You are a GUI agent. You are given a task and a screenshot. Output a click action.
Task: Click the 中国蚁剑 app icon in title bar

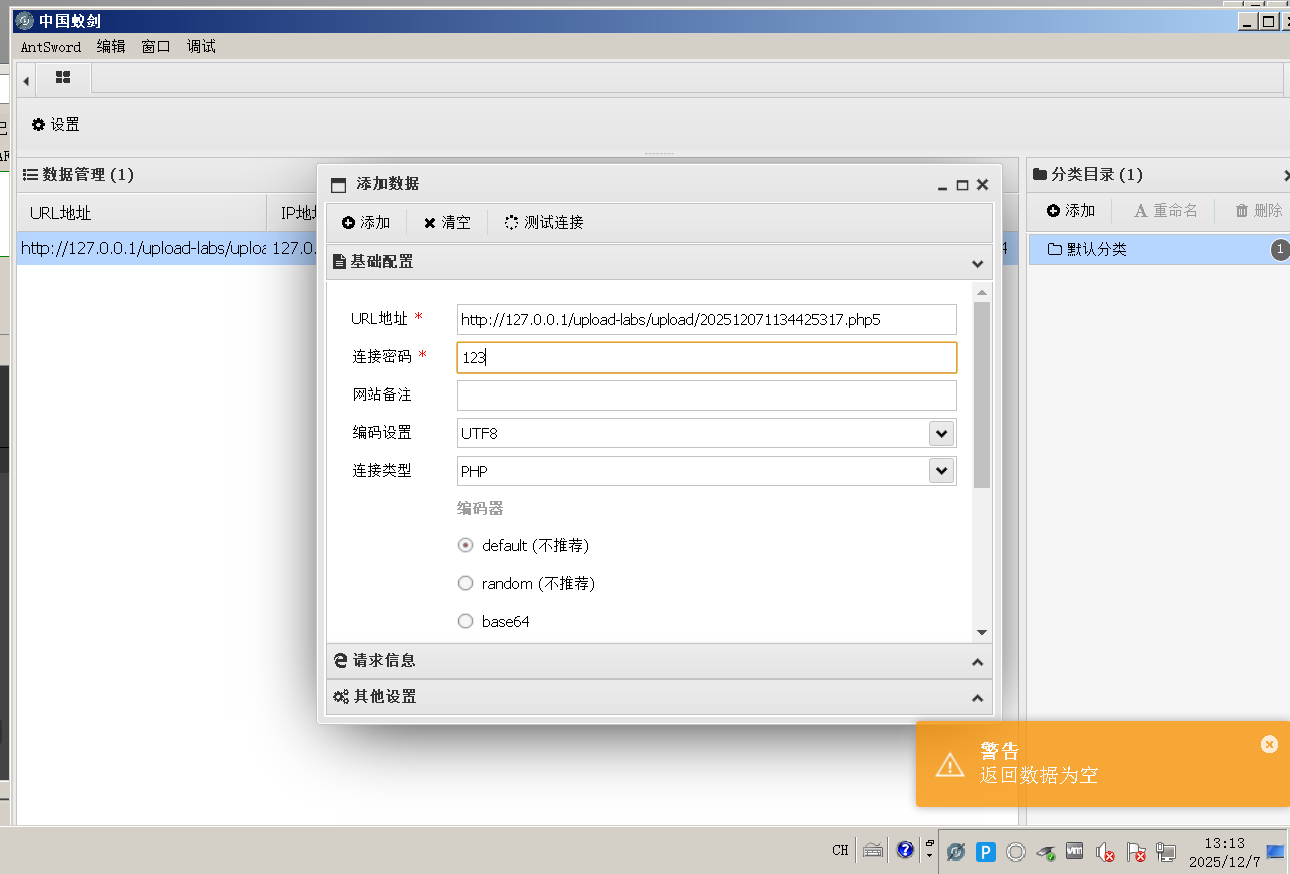[x=25, y=20]
